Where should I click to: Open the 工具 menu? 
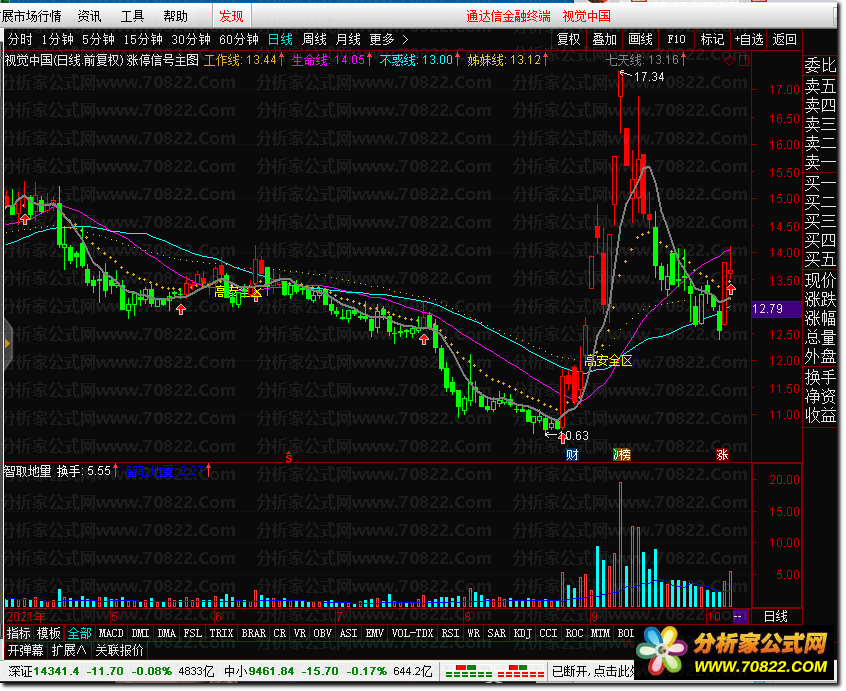click(x=132, y=16)
